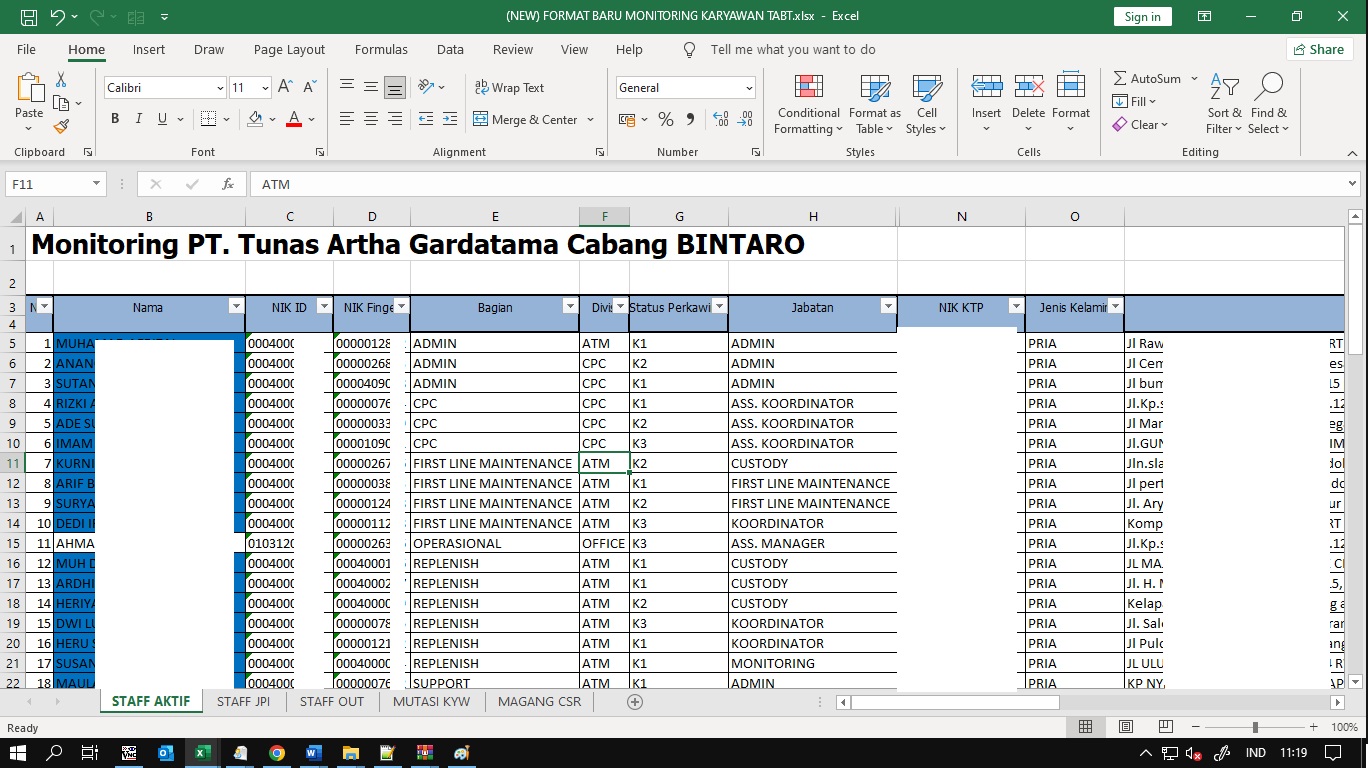Toggle Italic formatting

click(139, 119)
